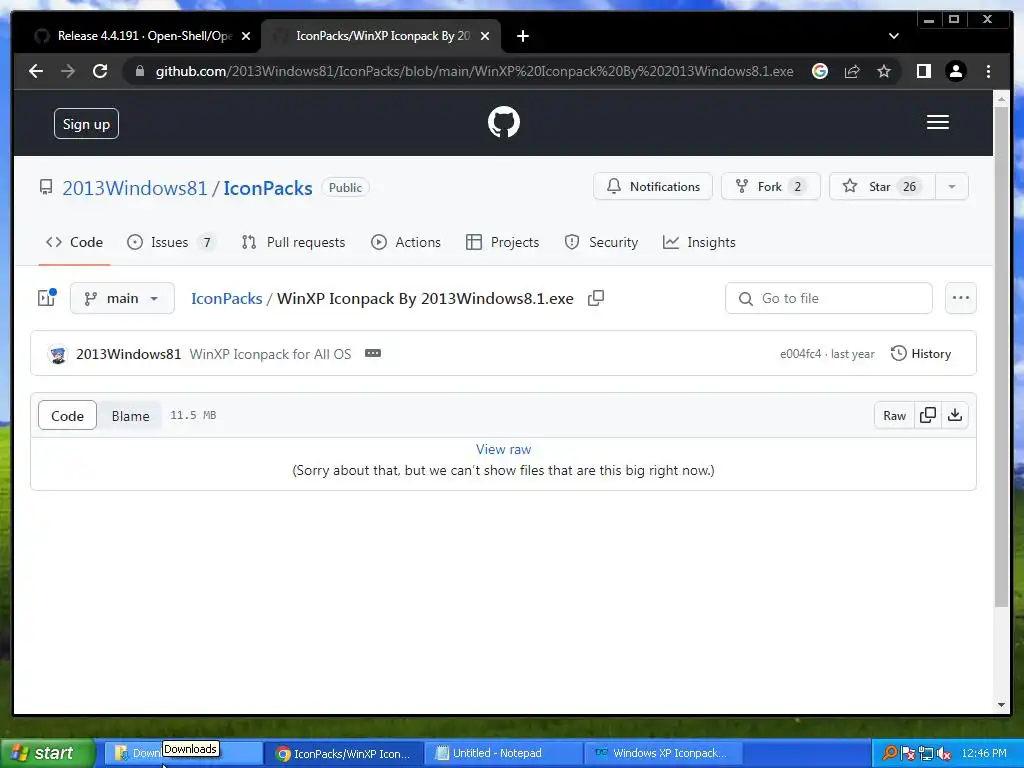Viewport: 1024px width, 768px height.
Task: Click the scrollbar down arrow
Action: (1001, 705)
